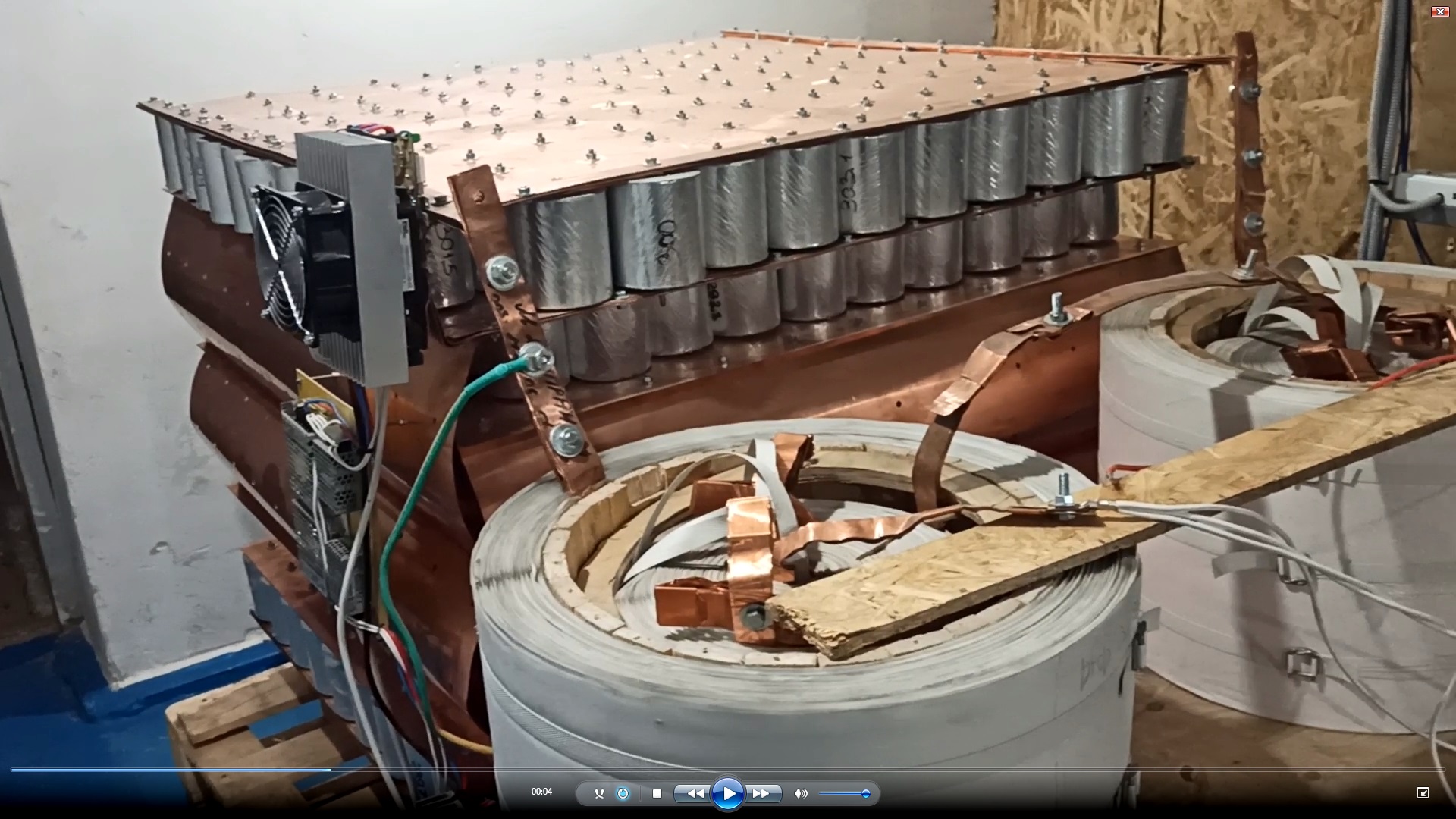Screen dimensions: 1456x819
Task: Seek to the end of the timeline
Action: pyautogui.click(x=1442, y=770)
